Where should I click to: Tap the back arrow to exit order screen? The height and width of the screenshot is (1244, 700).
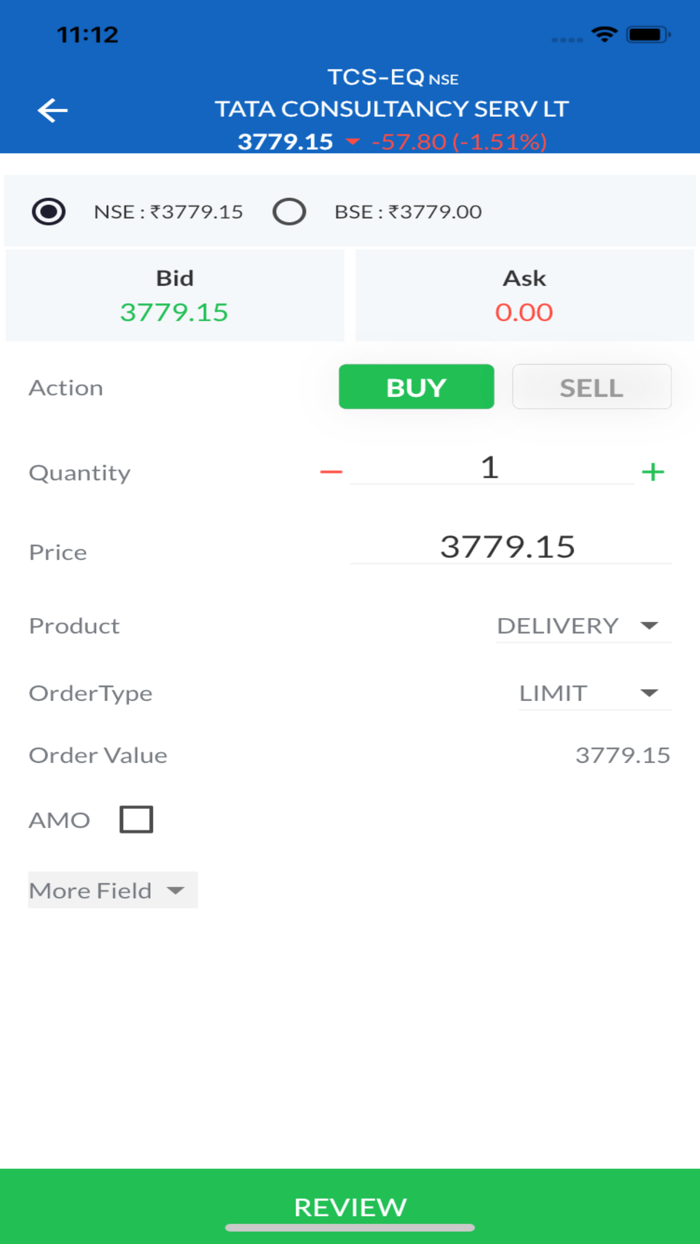coord(52,110)
